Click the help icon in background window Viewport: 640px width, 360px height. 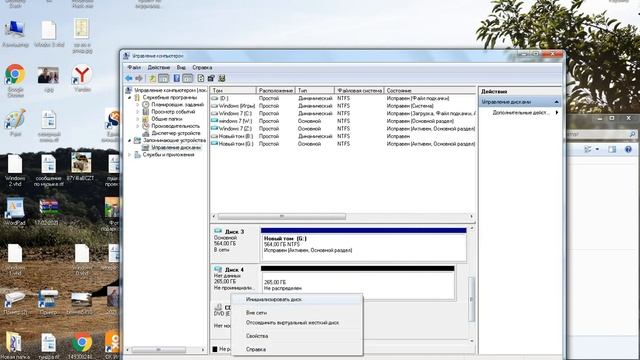[629, 149]
